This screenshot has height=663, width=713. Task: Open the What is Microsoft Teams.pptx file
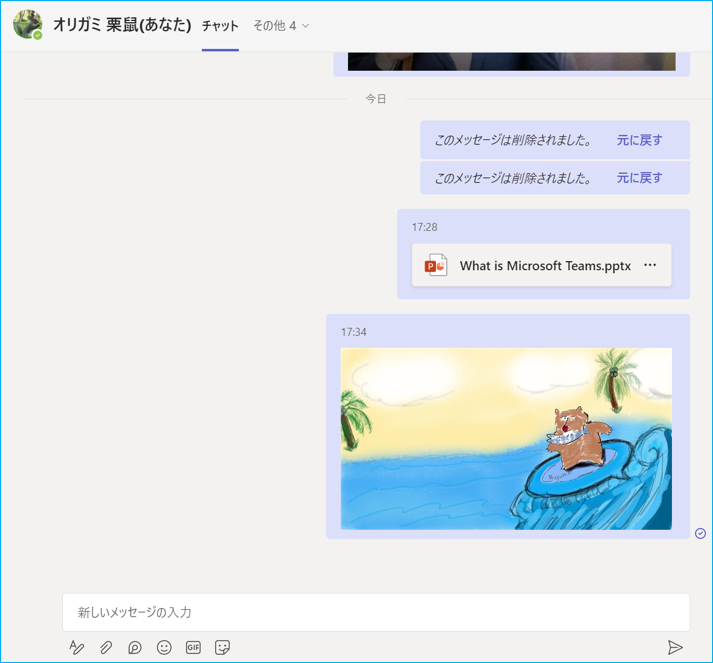544,266
